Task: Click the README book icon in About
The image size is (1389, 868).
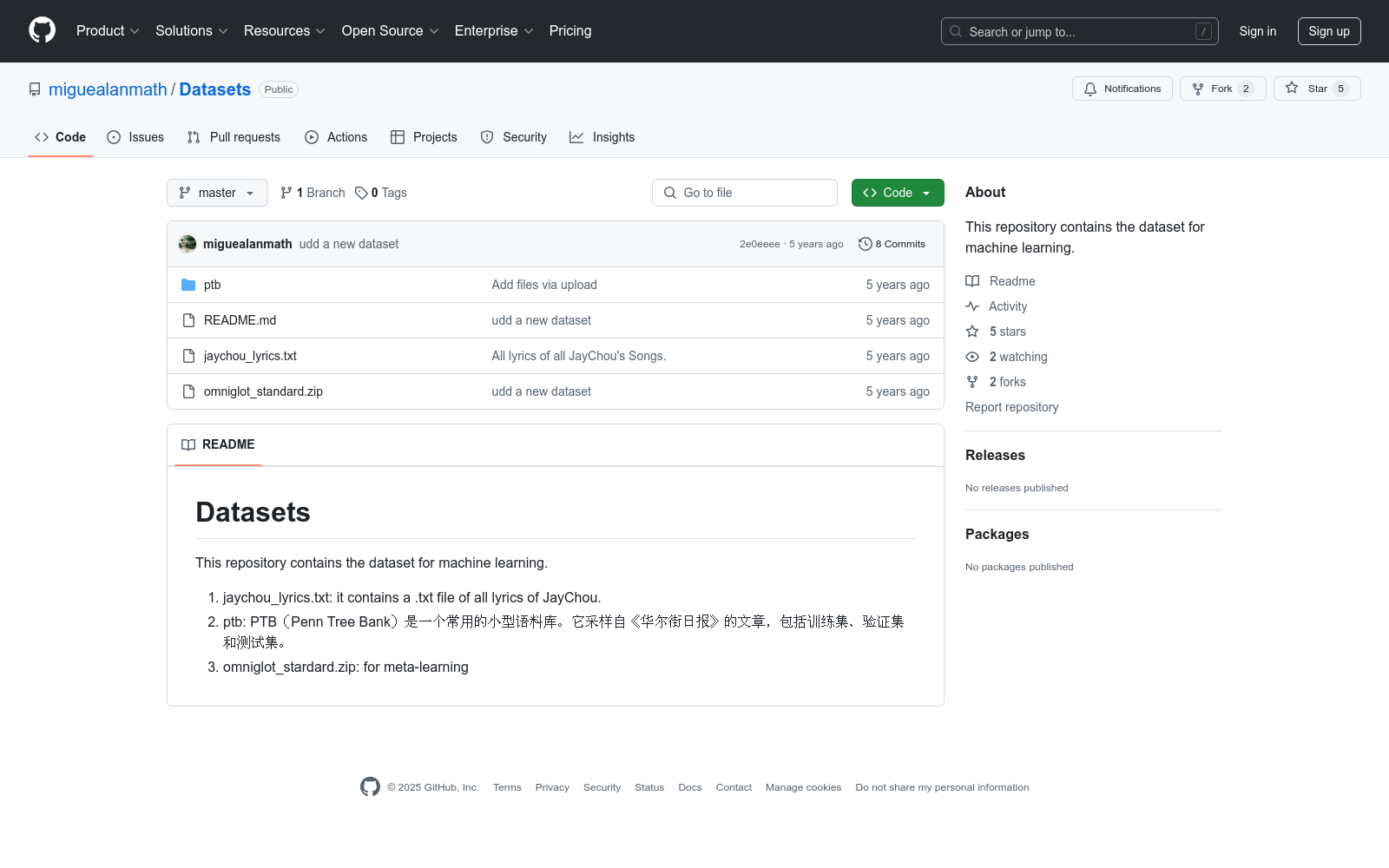Action: pos(972,281)
